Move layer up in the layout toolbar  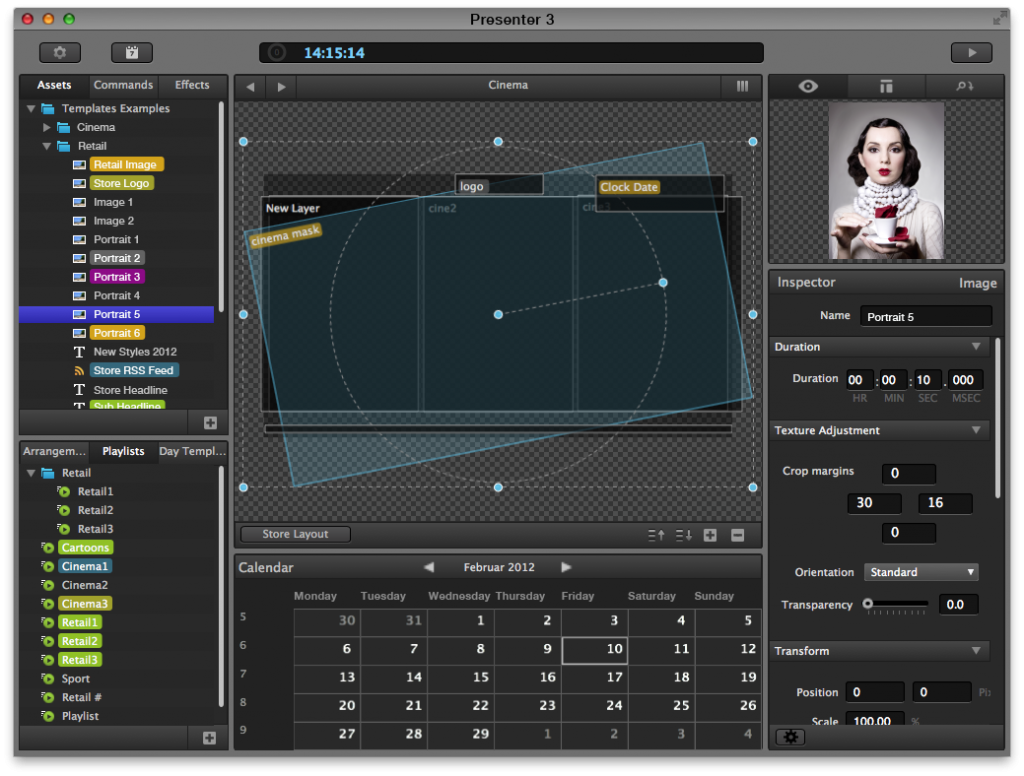(x=656, y=536)
